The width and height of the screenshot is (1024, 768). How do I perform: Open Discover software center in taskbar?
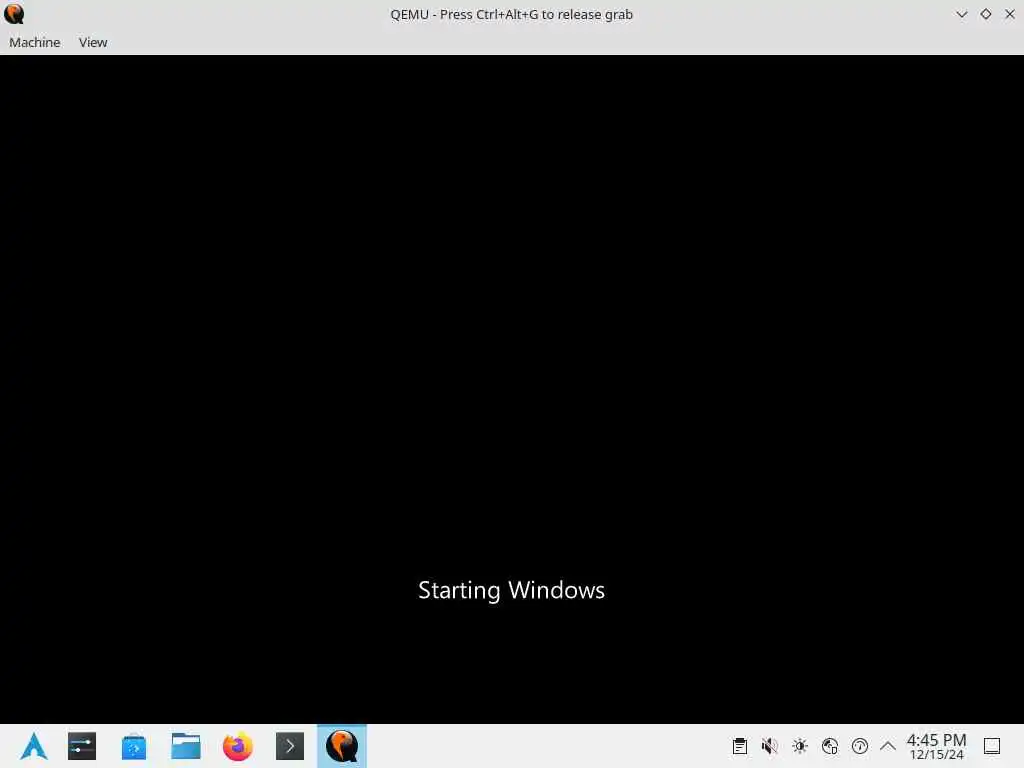pos(134,746)
